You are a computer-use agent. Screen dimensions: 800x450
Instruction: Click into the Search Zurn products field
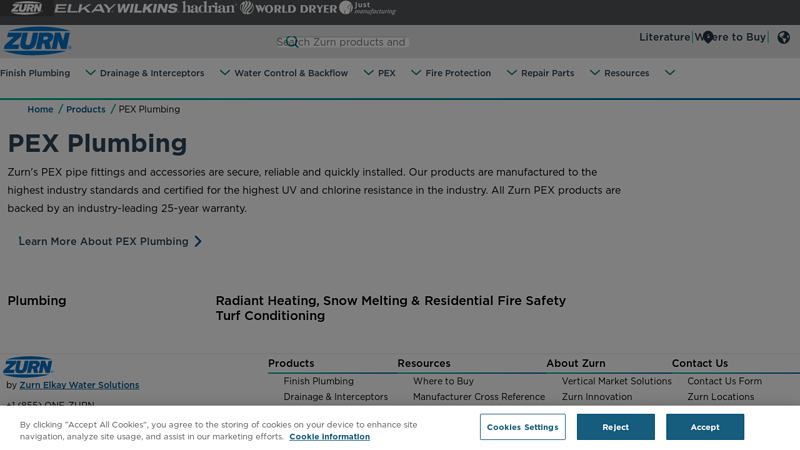350,42
